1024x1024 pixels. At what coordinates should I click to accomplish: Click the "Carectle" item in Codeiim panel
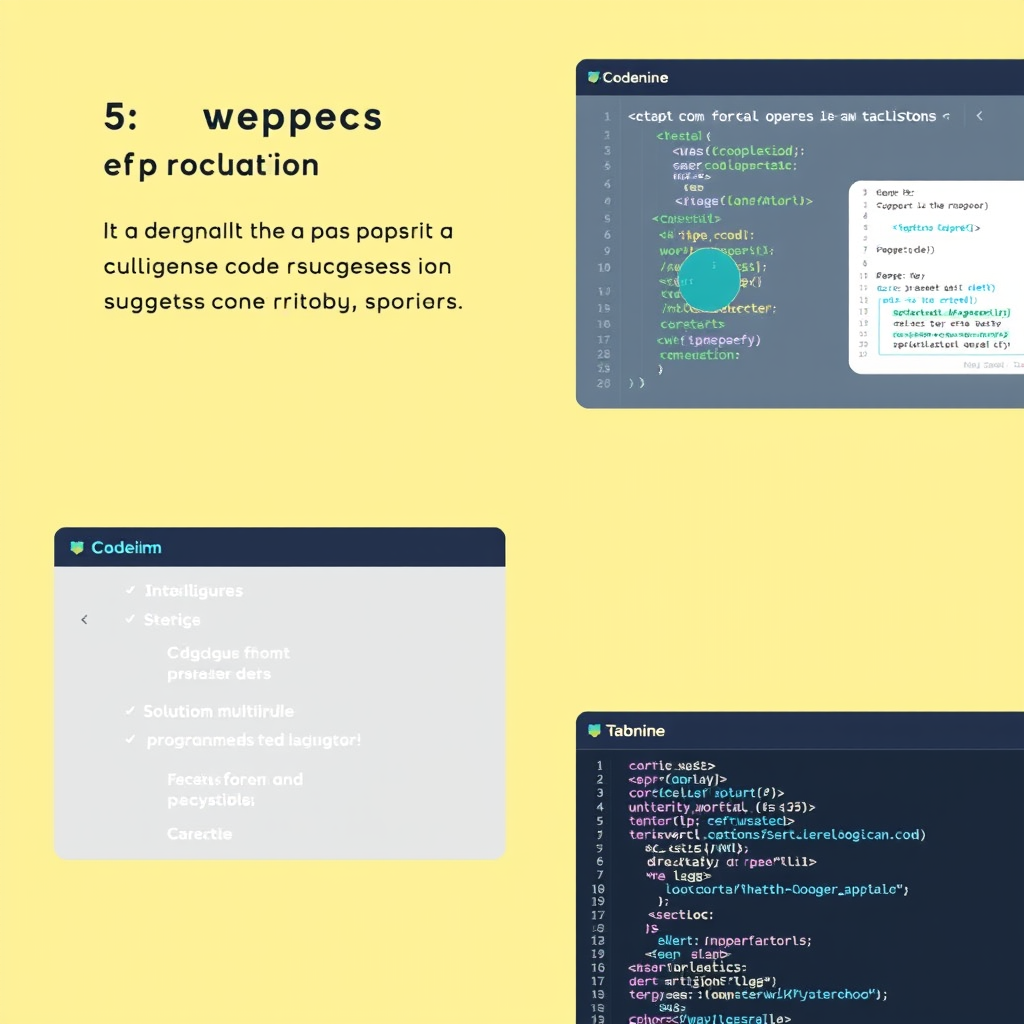tap(199, 834)
